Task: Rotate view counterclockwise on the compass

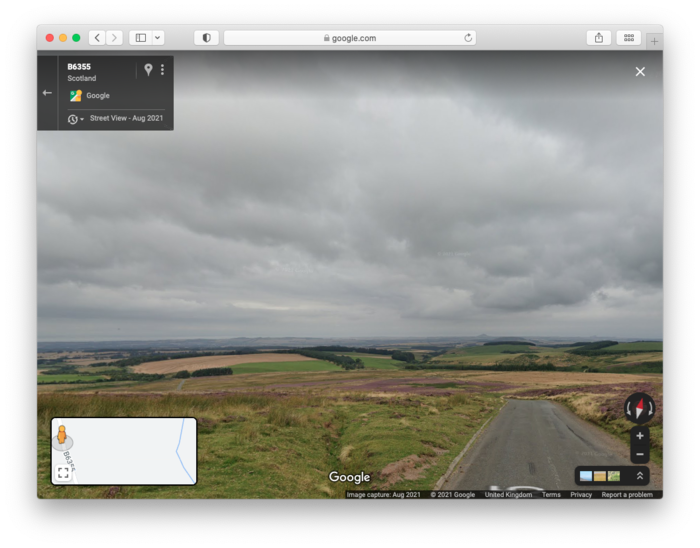Action: coord(629,408)
